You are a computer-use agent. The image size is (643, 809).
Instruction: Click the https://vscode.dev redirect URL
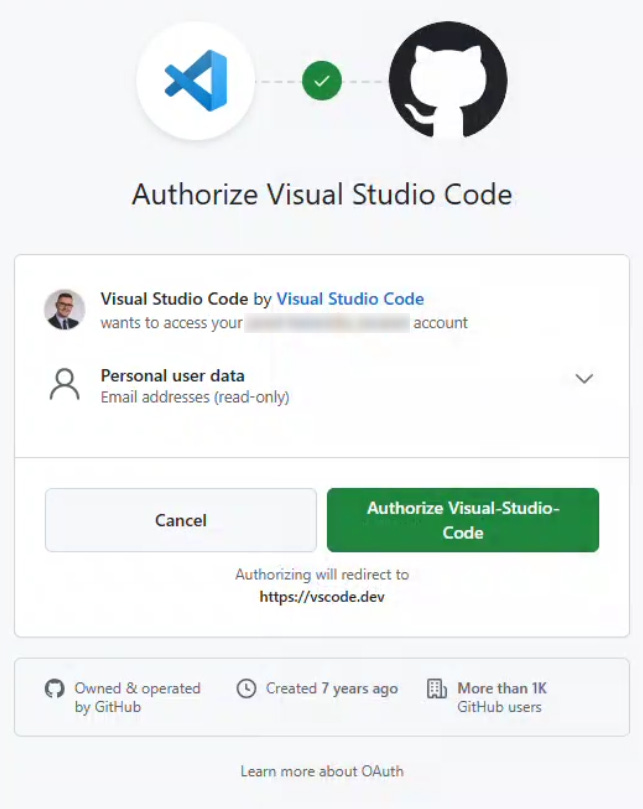pyautogui.click(x=322, y=597)
